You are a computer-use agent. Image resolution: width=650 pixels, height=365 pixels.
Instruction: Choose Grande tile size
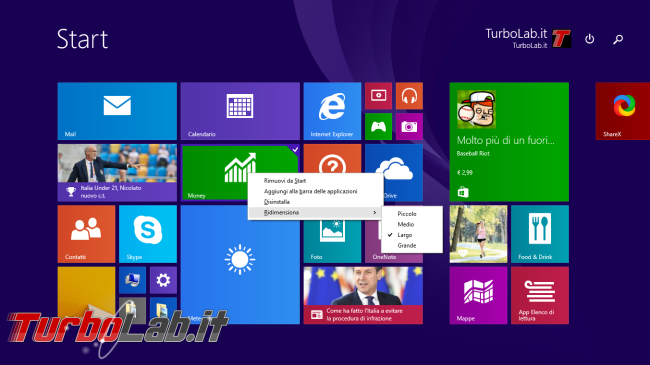point(412,246)
